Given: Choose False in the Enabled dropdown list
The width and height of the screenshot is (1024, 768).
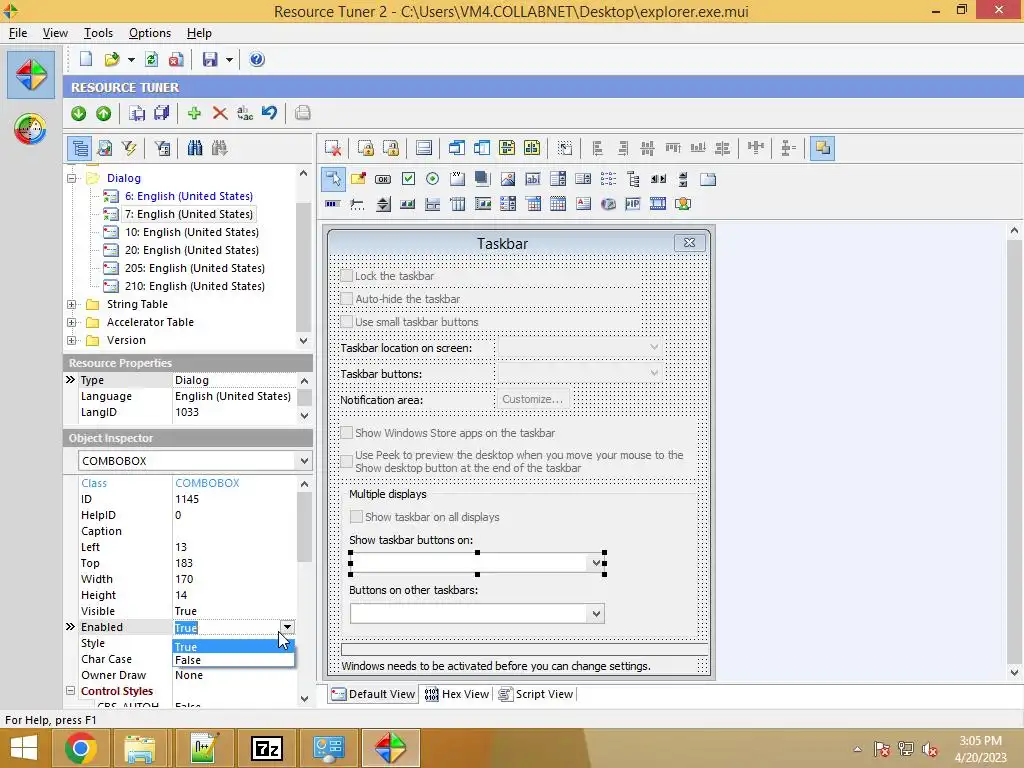Looking at the screenshot, I should (x=234, y=660).
